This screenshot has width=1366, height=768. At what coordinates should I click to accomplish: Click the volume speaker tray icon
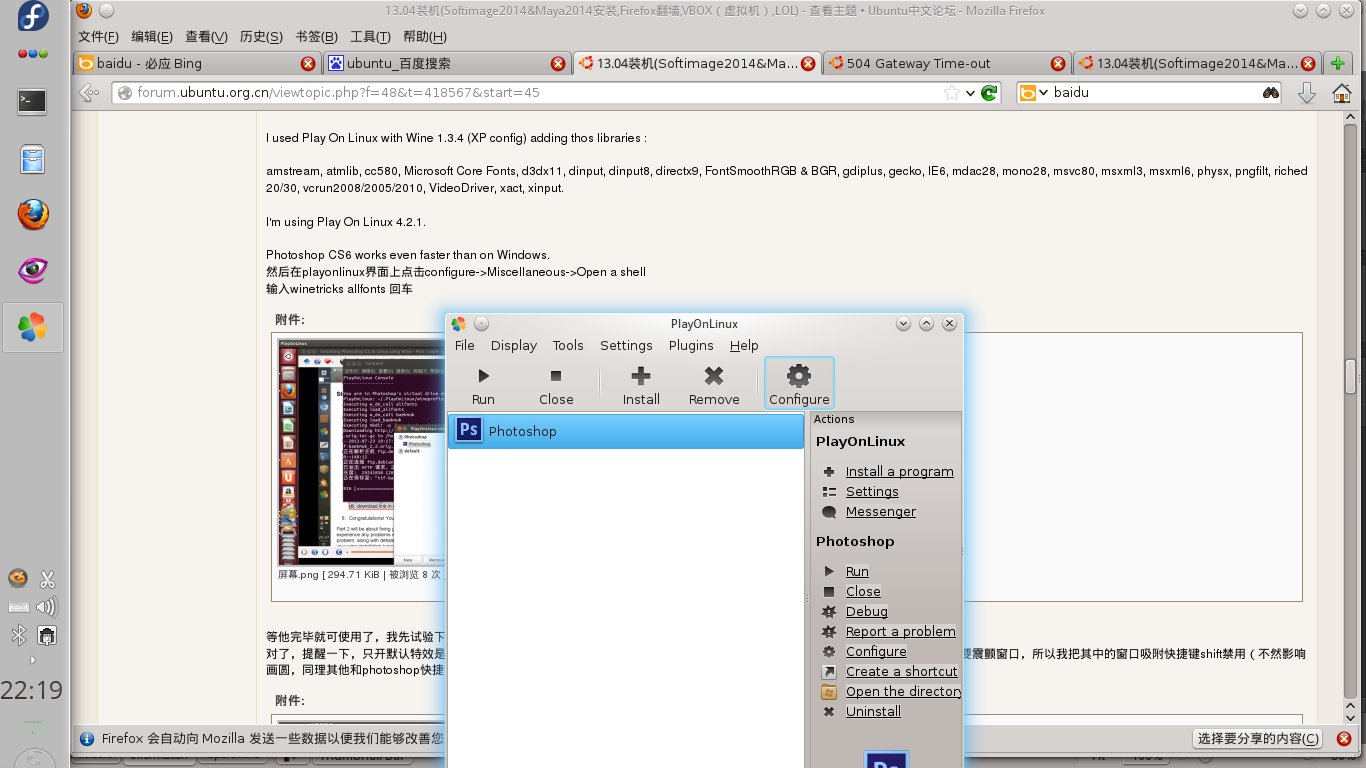46,606
